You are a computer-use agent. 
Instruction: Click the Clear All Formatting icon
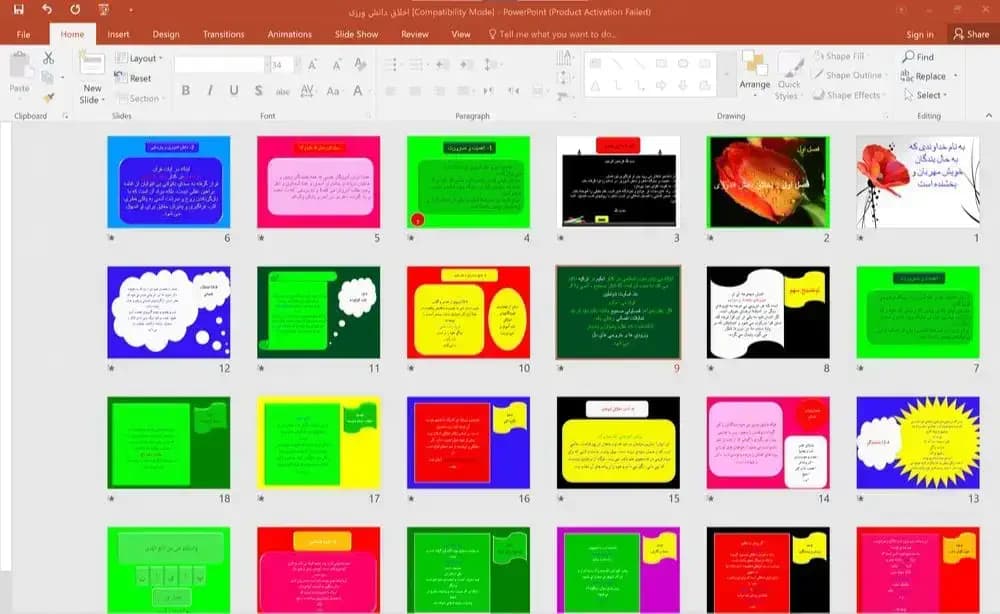coord(360,64)
